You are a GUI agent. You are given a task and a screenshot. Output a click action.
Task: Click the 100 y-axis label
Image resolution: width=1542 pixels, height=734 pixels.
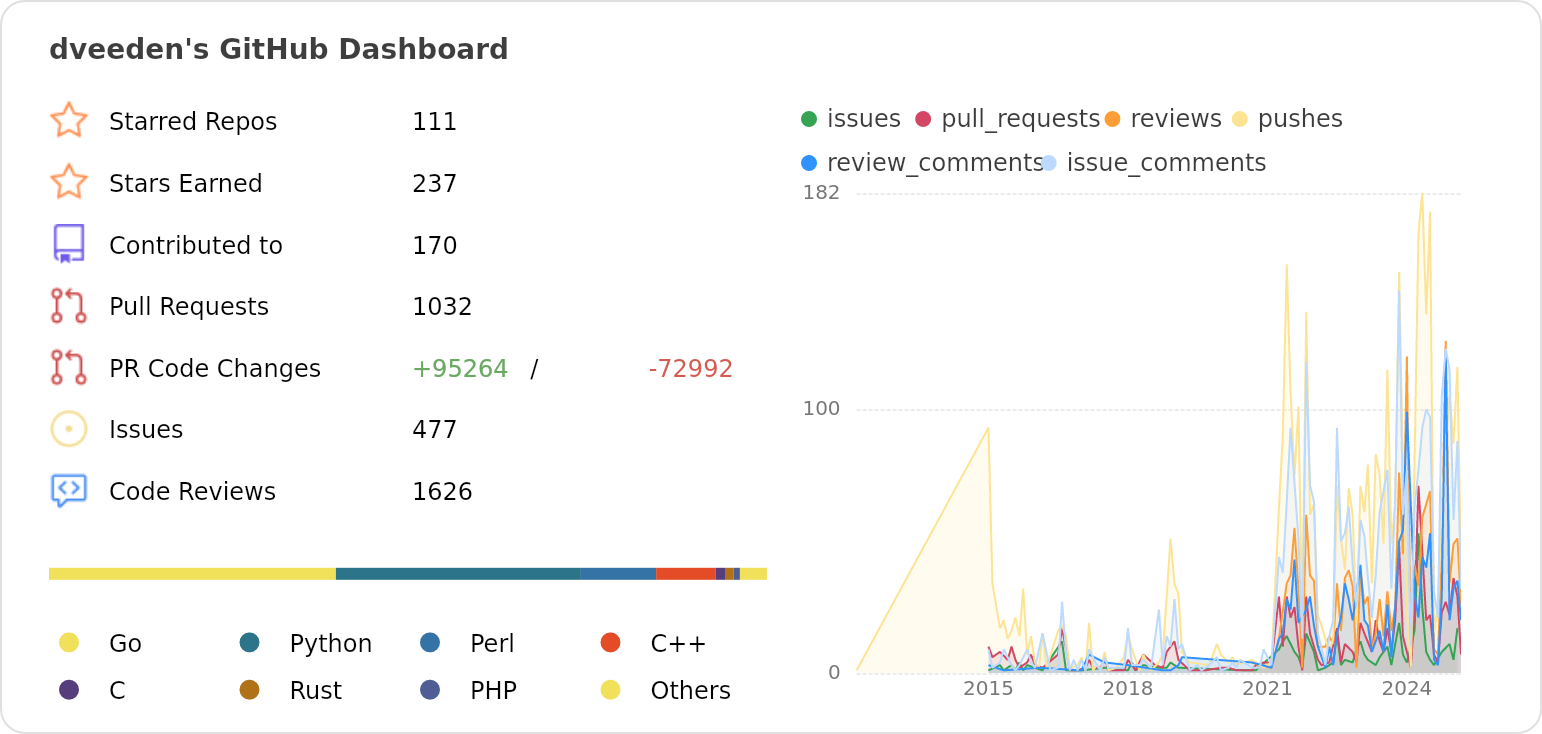[x=822, y=409]
